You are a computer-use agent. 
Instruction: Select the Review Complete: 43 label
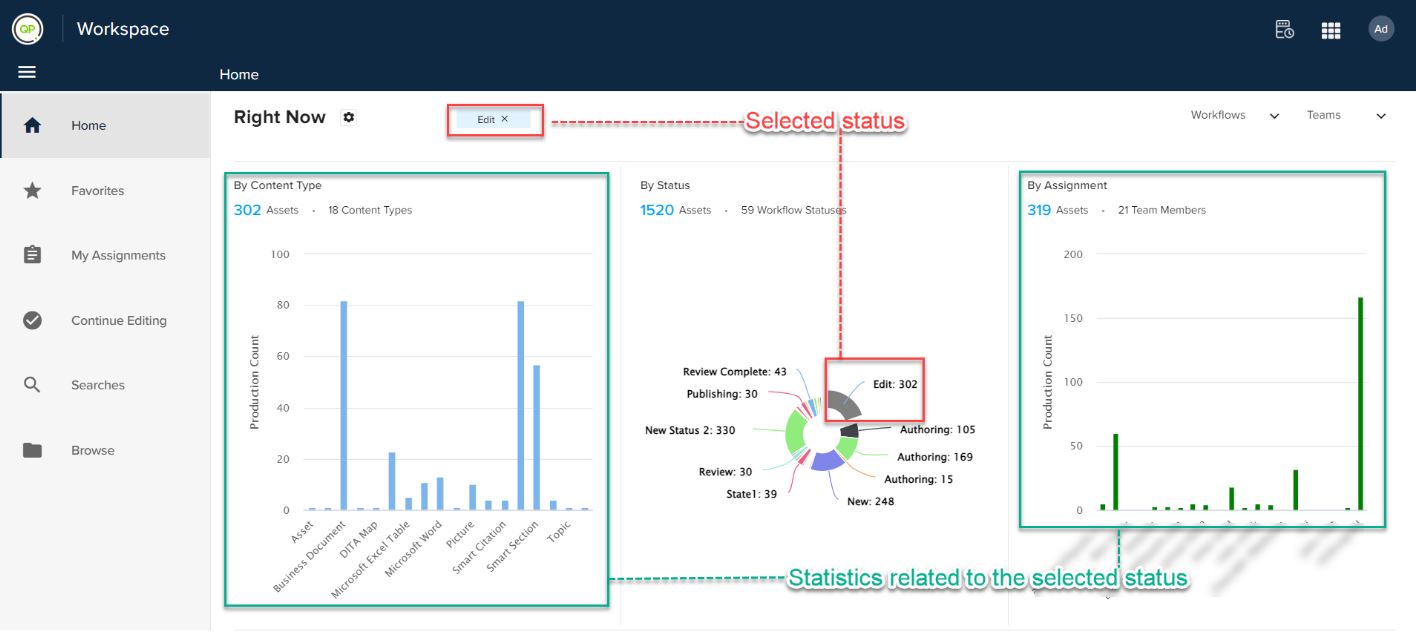click(735, 372)
